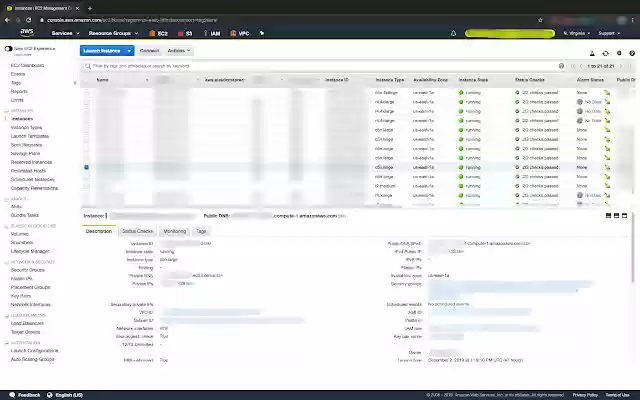640x400 pixels.
Task: Uncheck the selected instance row checkbox
Action: click(x=86, y=167)
